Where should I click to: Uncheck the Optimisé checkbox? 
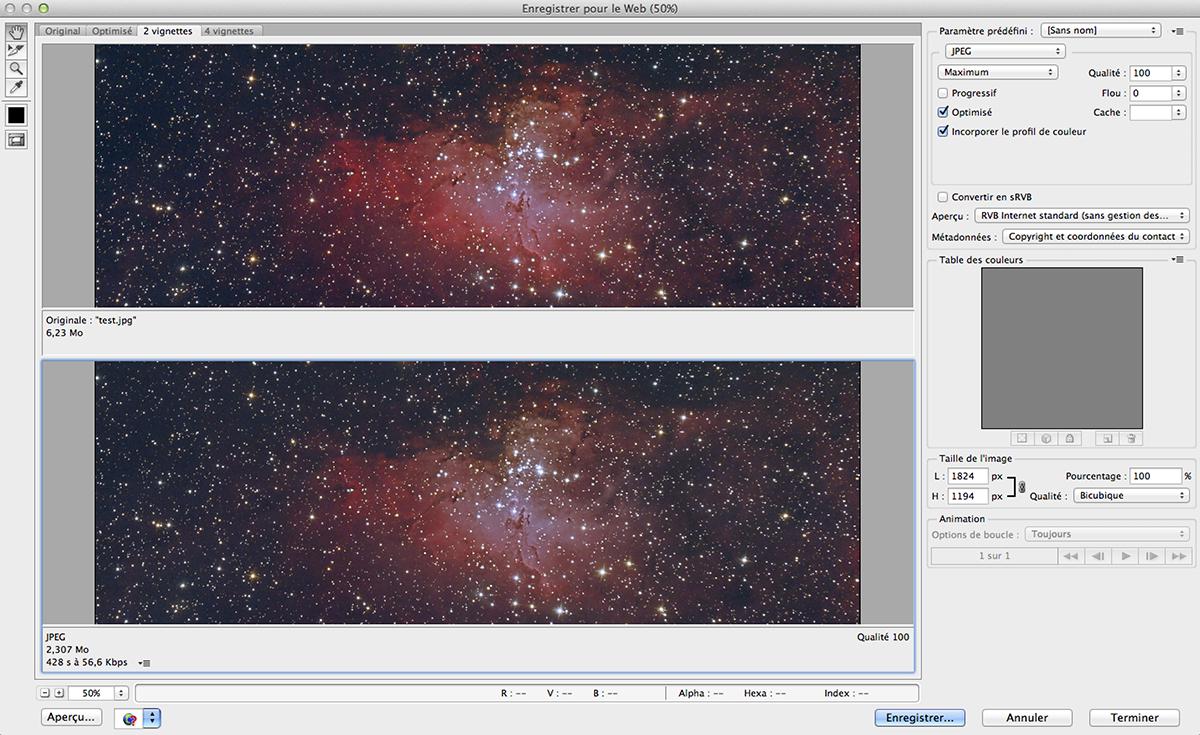(x=943, y=112)
